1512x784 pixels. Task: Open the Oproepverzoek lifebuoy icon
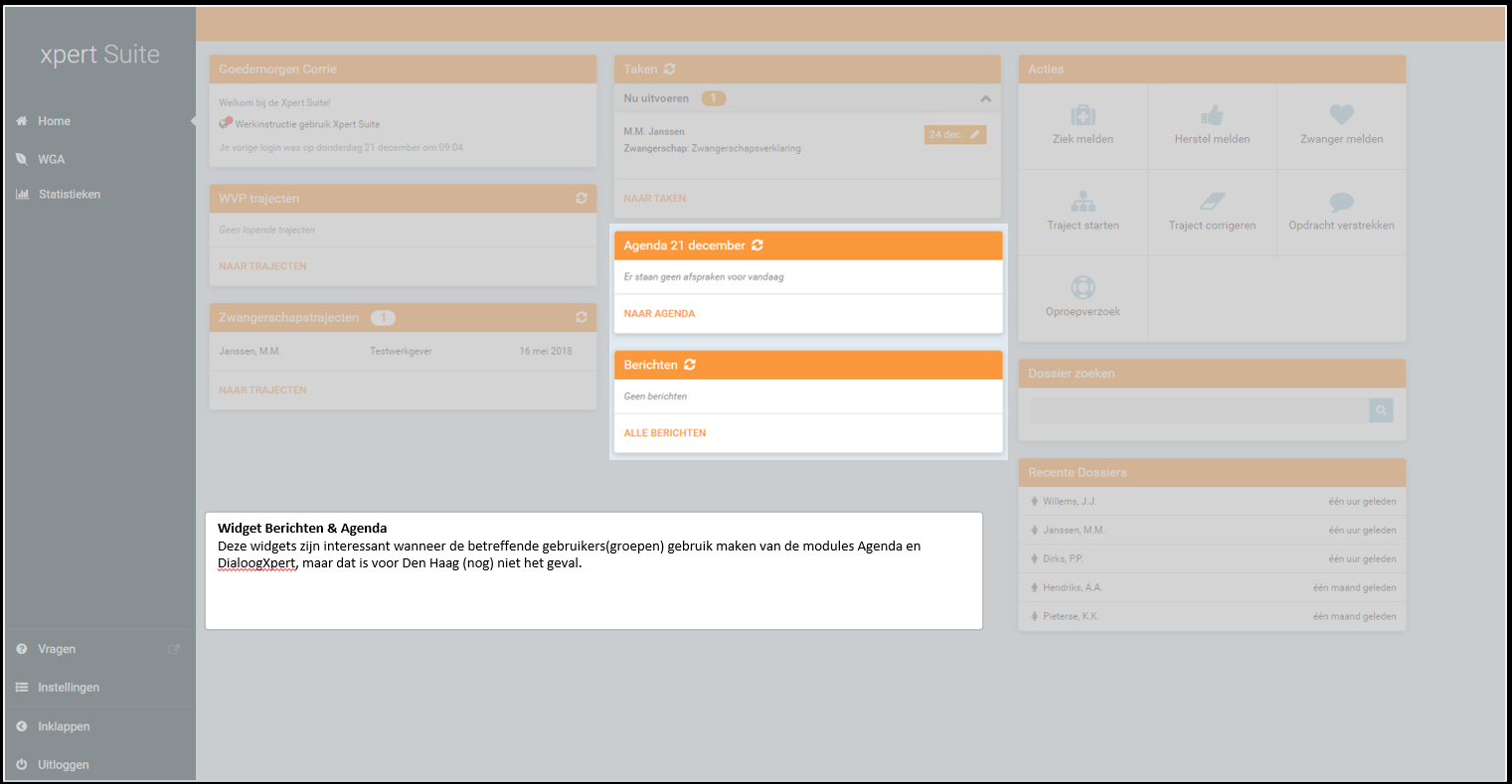point(1083,288)
